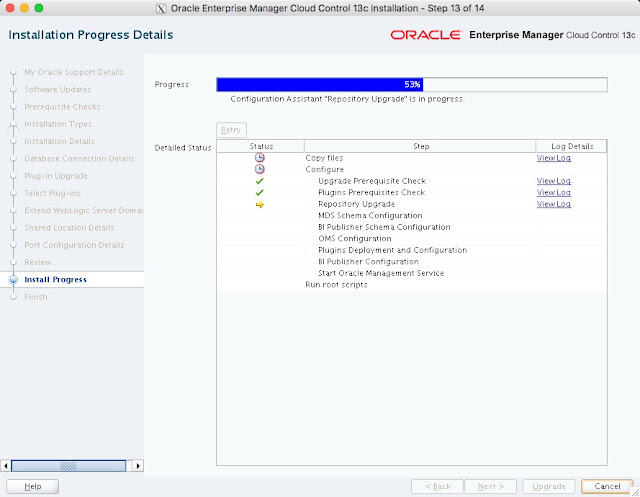The image size is (640, 497).
Task: Click the green checkmark for Upgrade Prerequisite Check
Action: tap(260, 181)
